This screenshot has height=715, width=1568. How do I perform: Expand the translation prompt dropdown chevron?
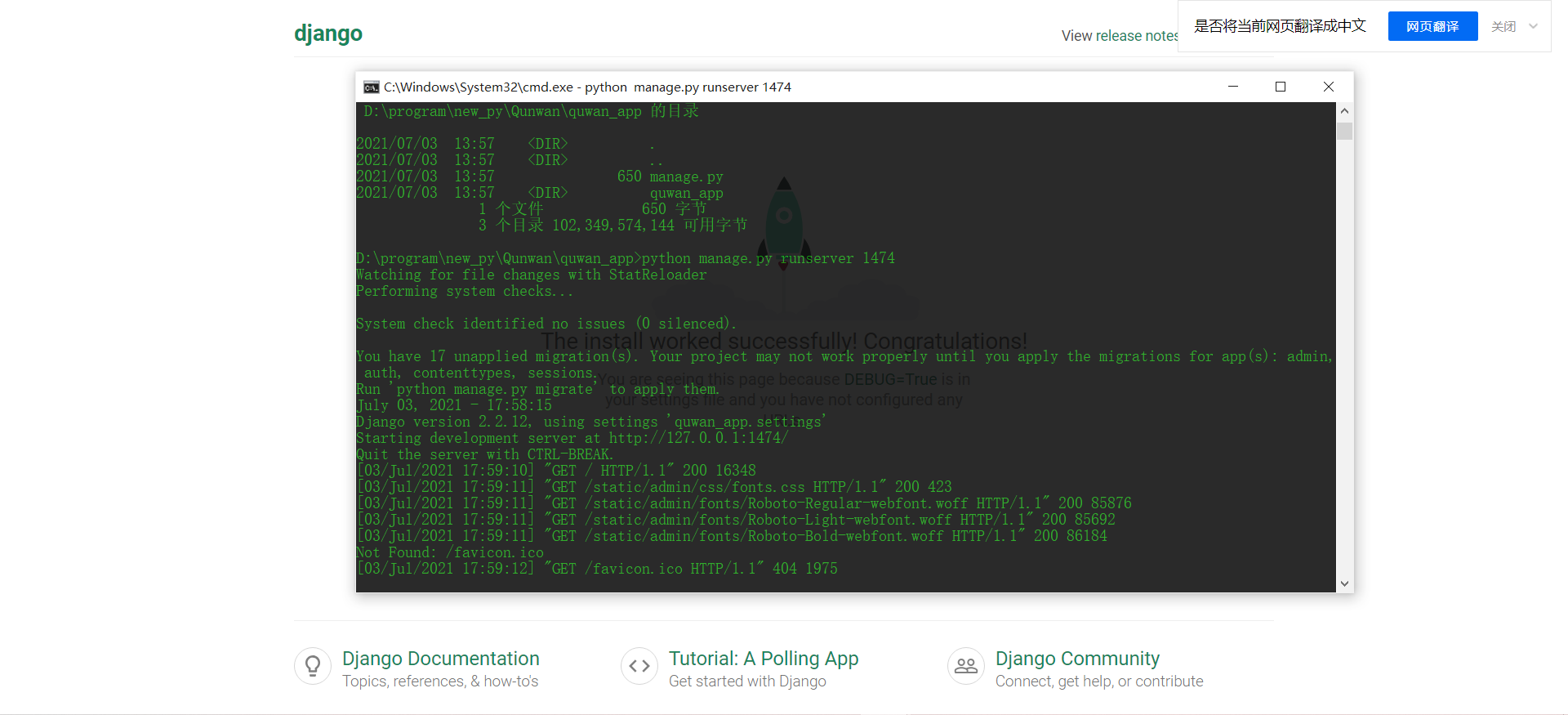(1533, 26)
